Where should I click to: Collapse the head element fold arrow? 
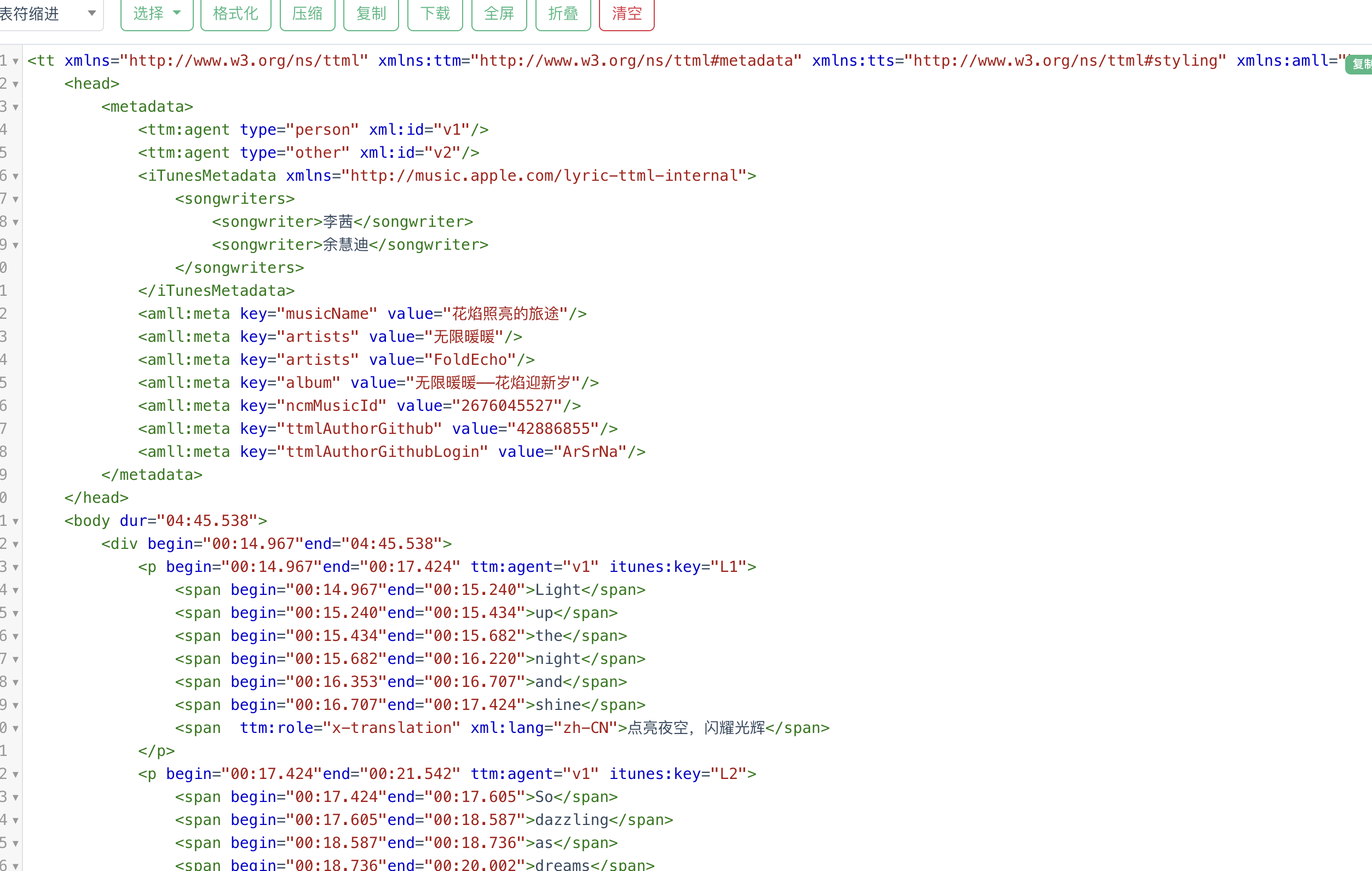coord(15,84)
